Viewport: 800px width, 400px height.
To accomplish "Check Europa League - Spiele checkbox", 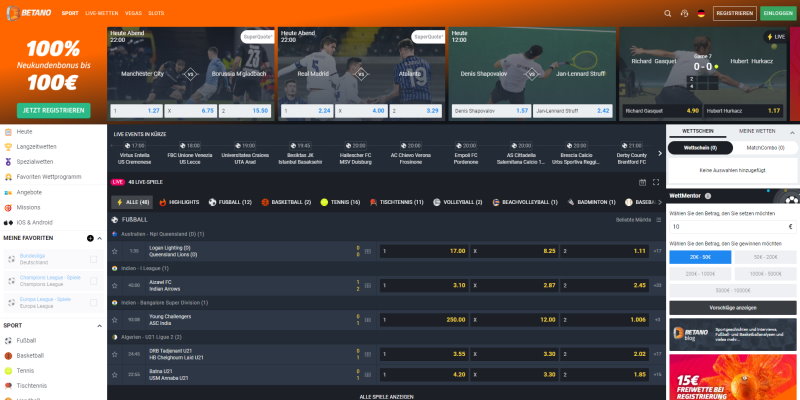I will 93,303.
